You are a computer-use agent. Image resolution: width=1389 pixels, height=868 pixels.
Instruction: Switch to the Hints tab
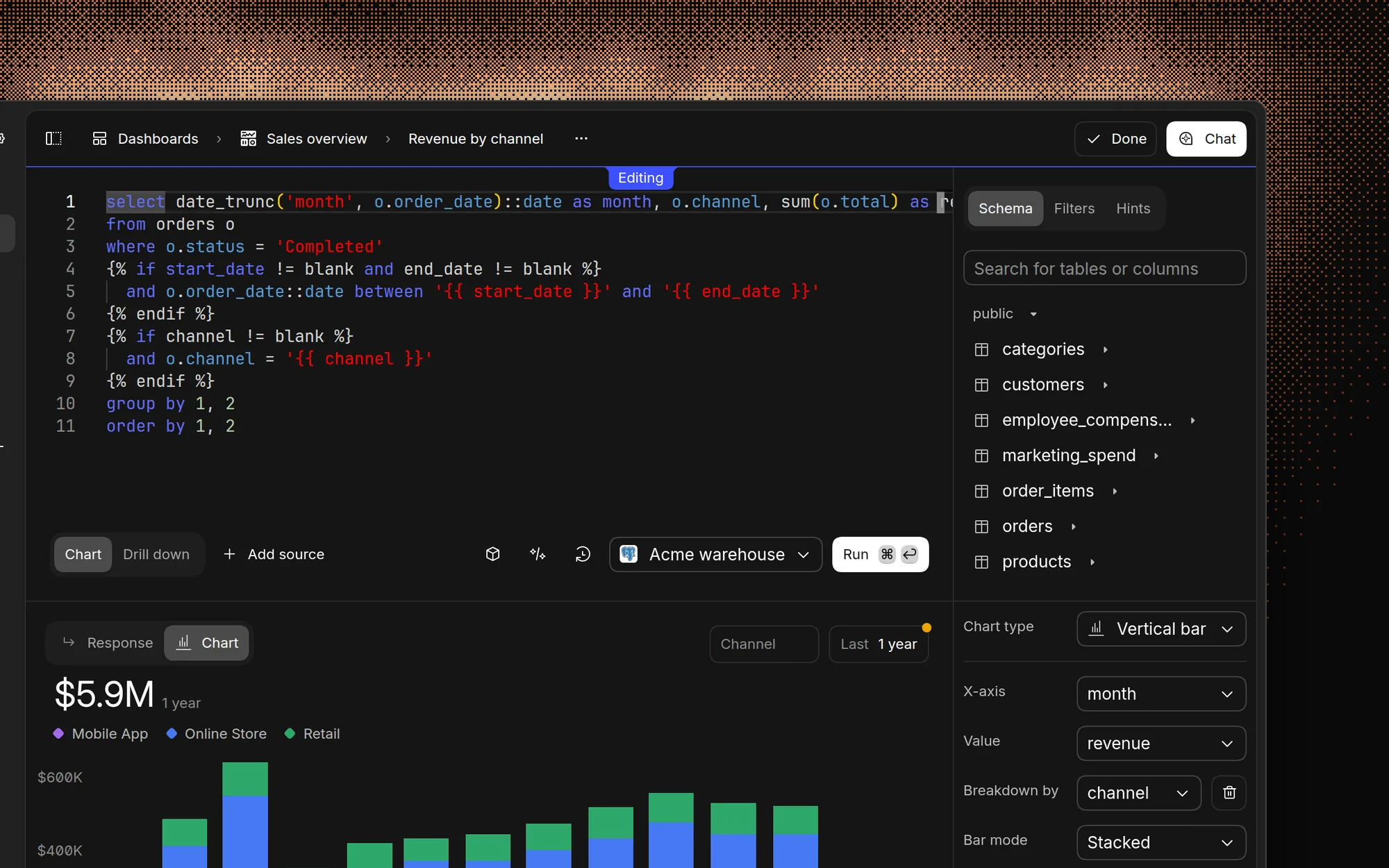pos(1133,208)
